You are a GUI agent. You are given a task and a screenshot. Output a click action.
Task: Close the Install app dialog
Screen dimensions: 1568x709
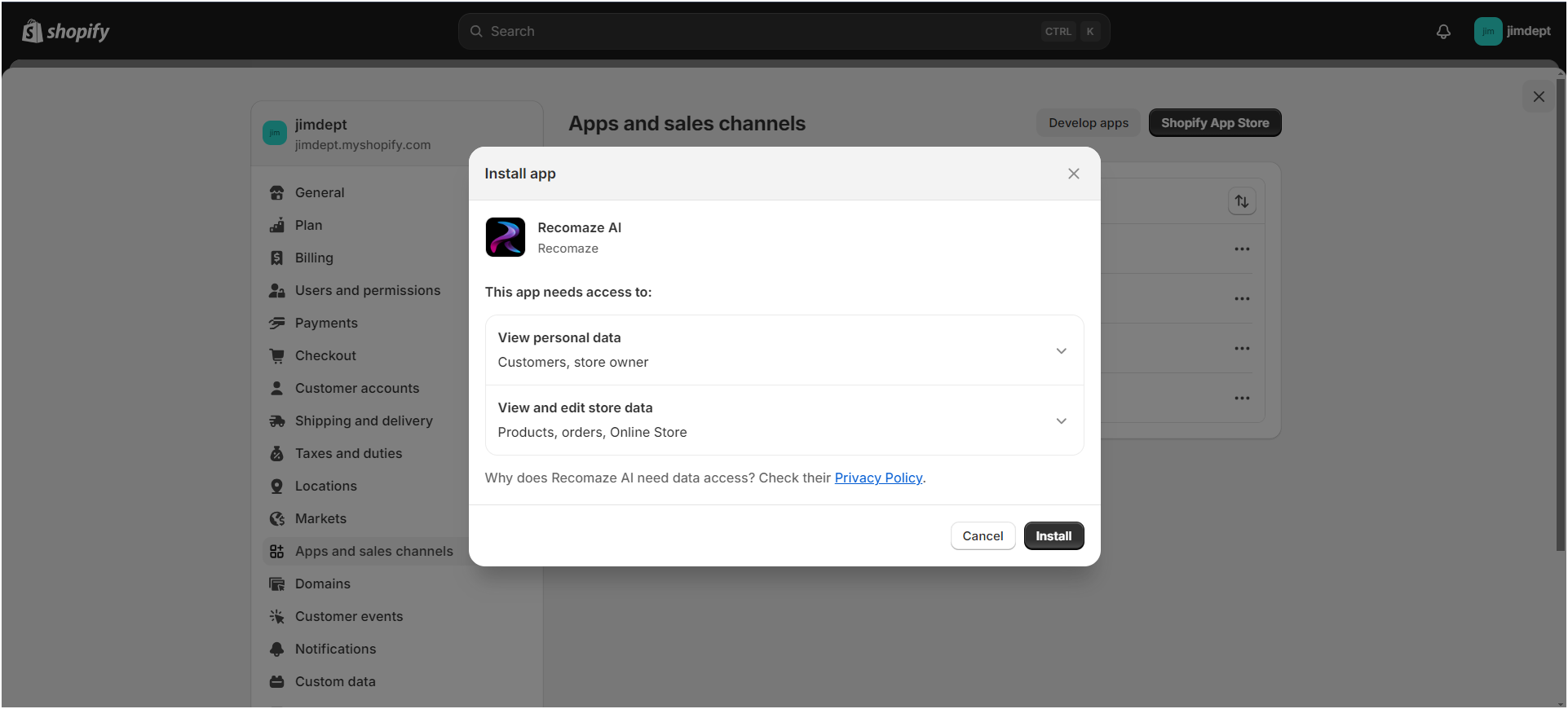point(1074,174)
